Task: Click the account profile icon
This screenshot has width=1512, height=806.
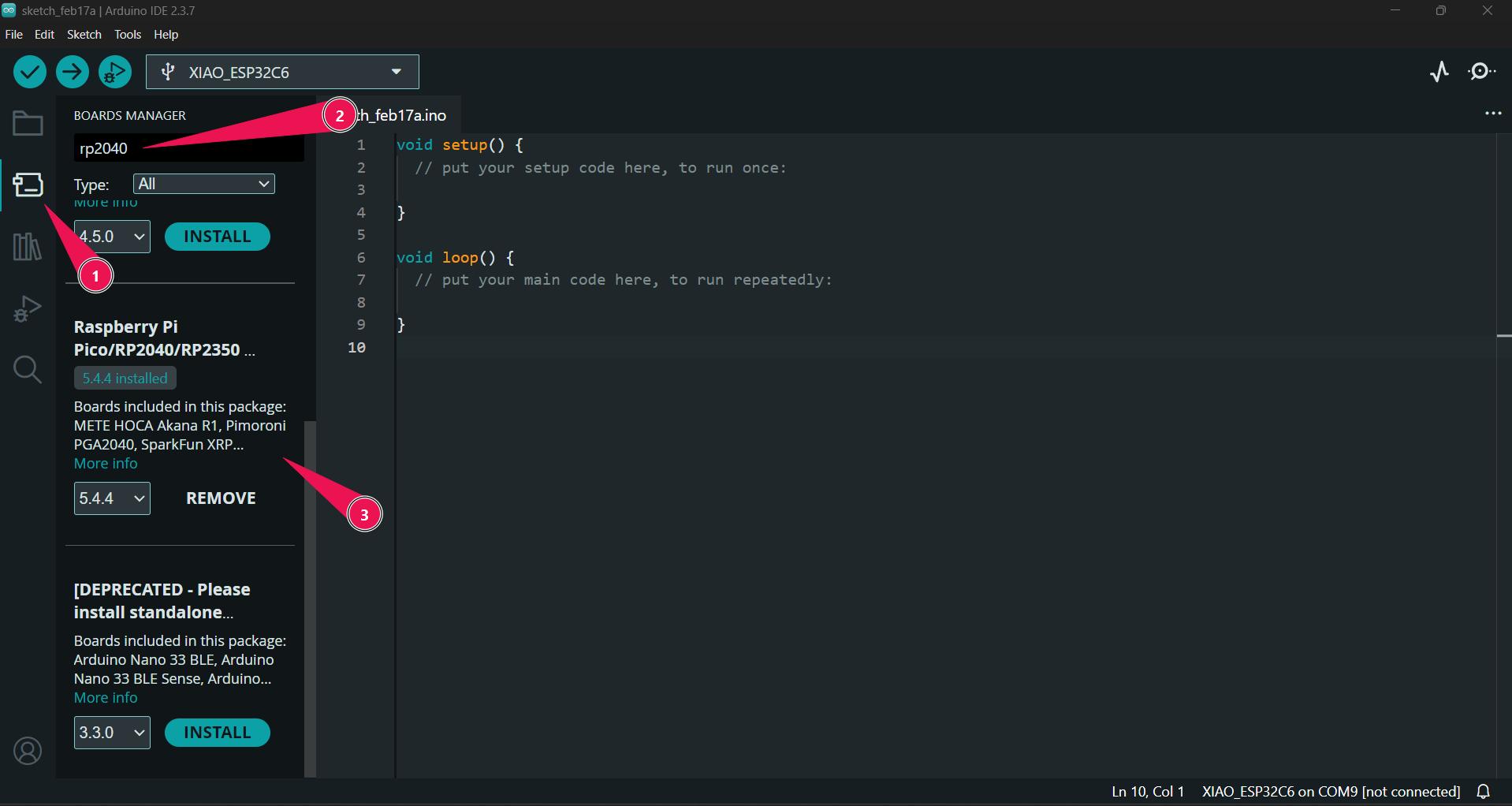Action: pyautogui.click(x=28, y=750)
